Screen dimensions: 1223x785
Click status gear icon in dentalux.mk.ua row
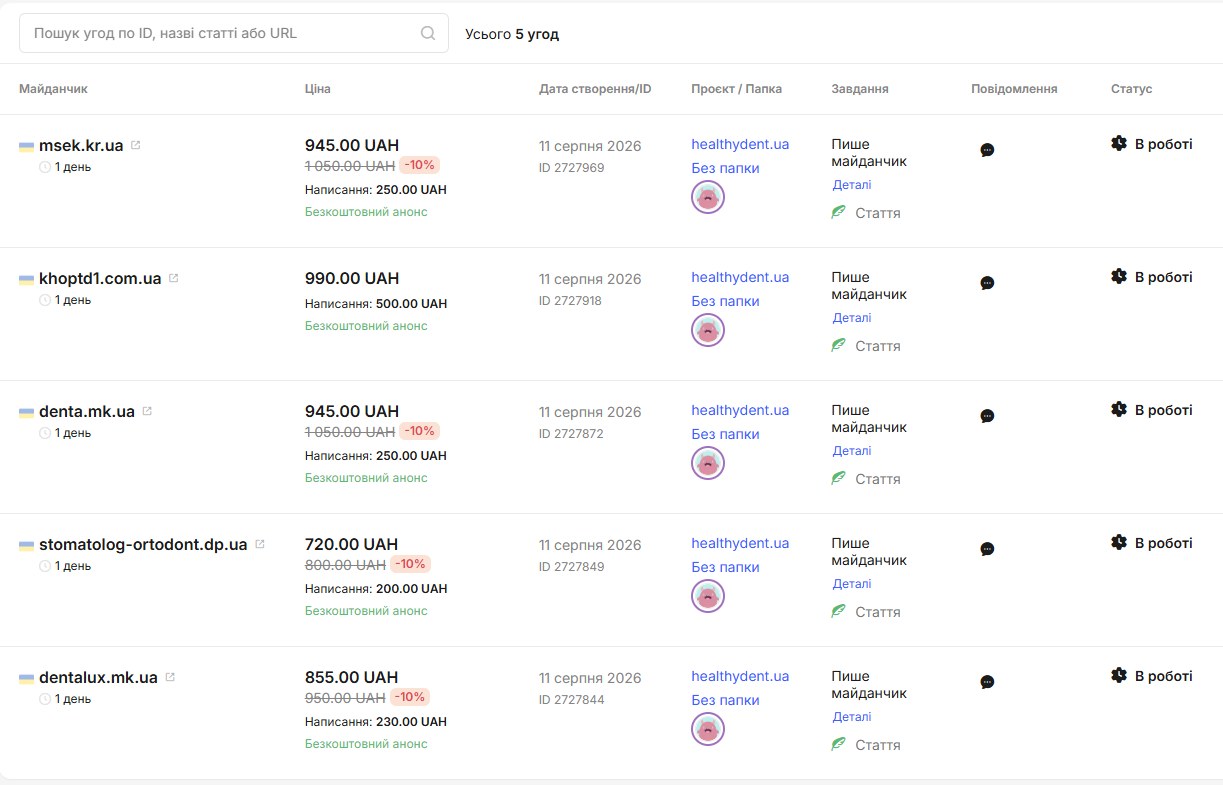click(x=1119, y=675)
